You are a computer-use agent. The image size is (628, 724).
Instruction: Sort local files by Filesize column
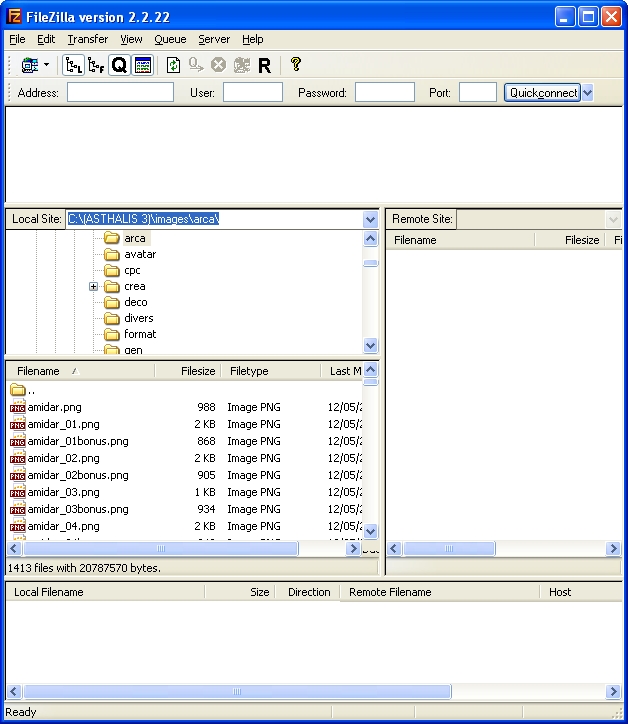(188, 371)
